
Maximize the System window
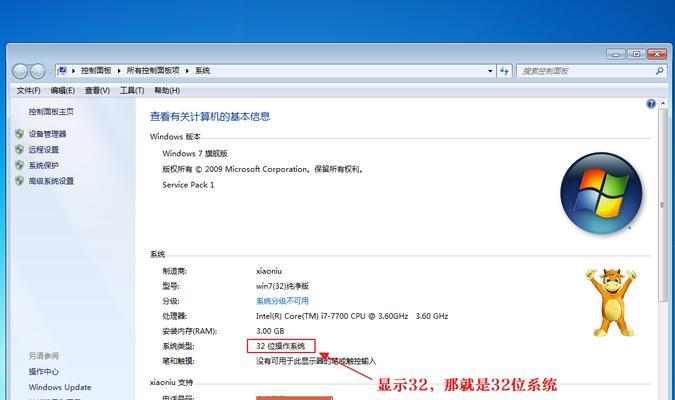636,54
